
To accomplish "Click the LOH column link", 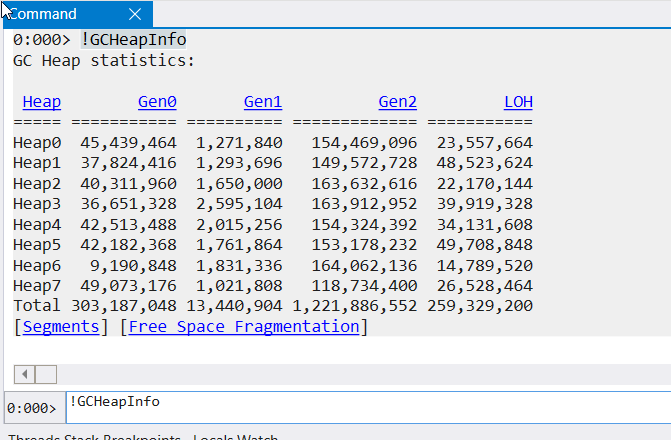I will (518, 102).
